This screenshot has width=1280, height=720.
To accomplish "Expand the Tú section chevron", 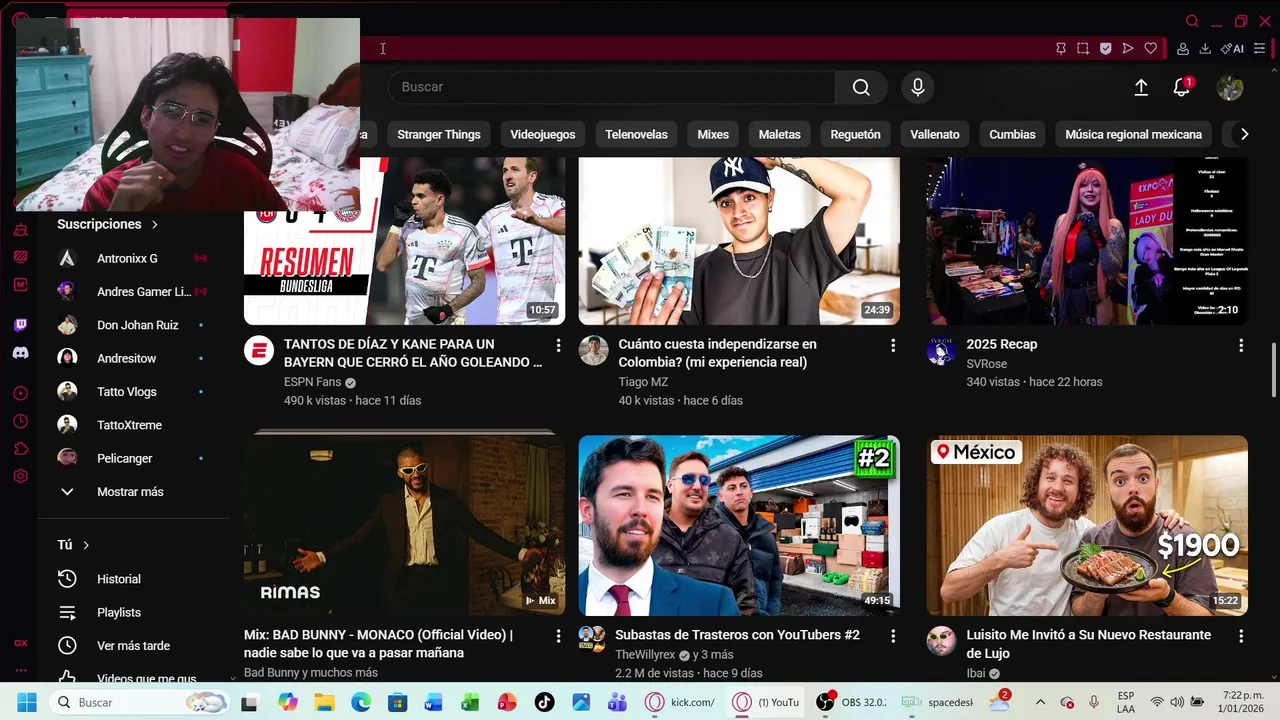I will coord(86,545).
